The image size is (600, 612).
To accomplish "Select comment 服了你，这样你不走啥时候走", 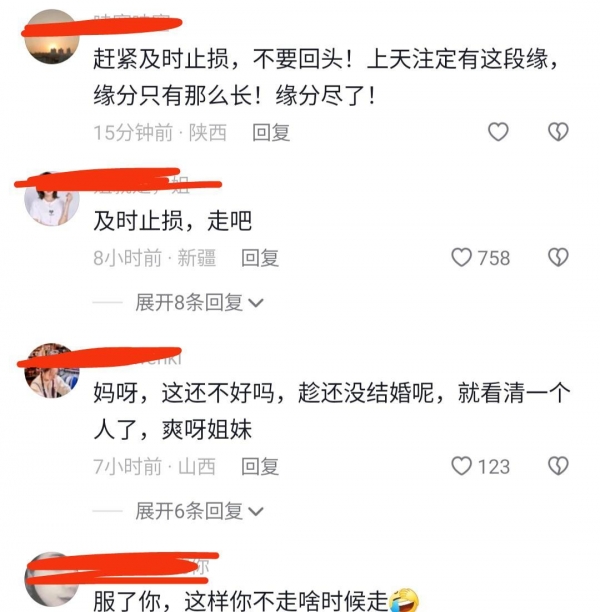I will [x=256, y=601].
